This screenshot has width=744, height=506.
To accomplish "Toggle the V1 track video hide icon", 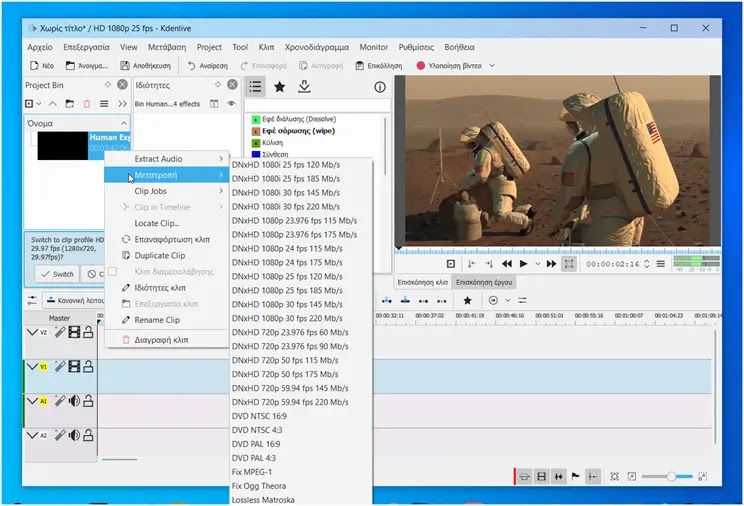I will (x=74, y=366).
